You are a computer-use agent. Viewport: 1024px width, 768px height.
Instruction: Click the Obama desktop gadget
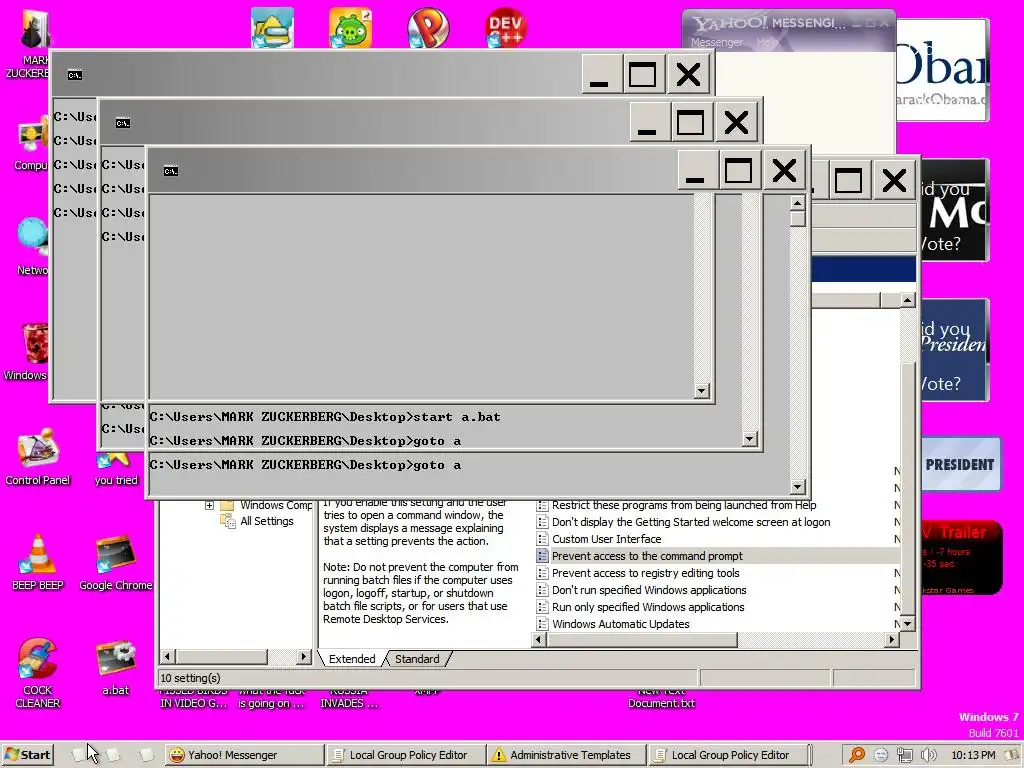tap(942, 70)
